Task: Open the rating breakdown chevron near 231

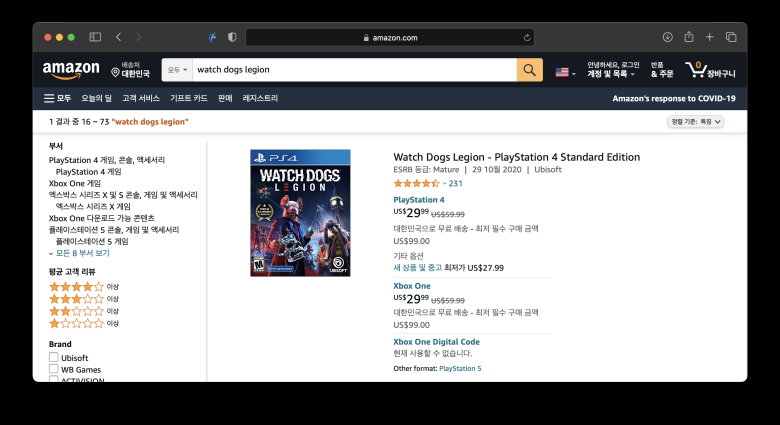Action: [x=444, y=184]
